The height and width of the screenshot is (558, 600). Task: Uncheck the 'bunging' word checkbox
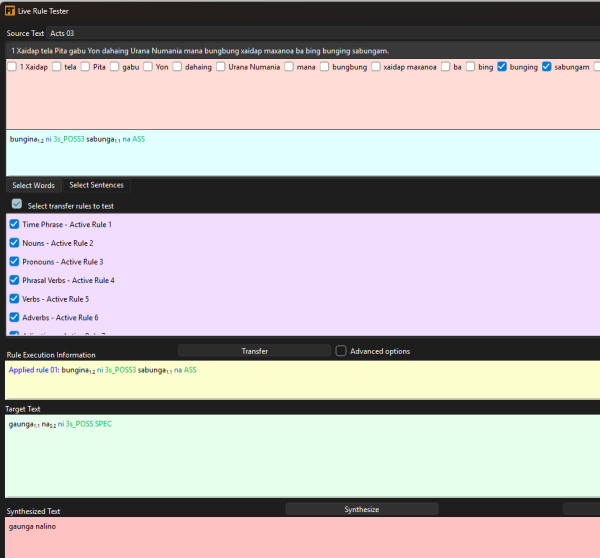[502, 67]
